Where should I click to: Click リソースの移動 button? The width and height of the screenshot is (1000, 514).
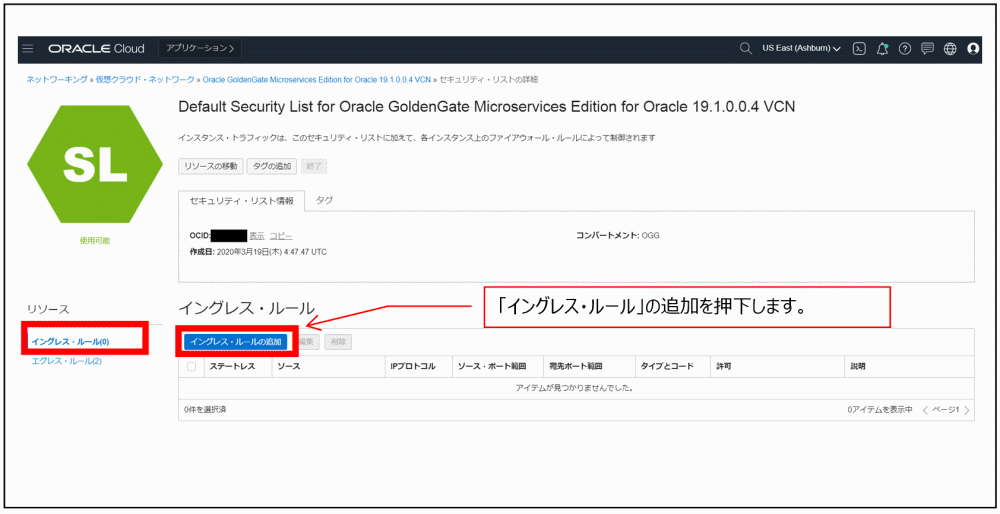pyautogui.click(x=210, y=166)
